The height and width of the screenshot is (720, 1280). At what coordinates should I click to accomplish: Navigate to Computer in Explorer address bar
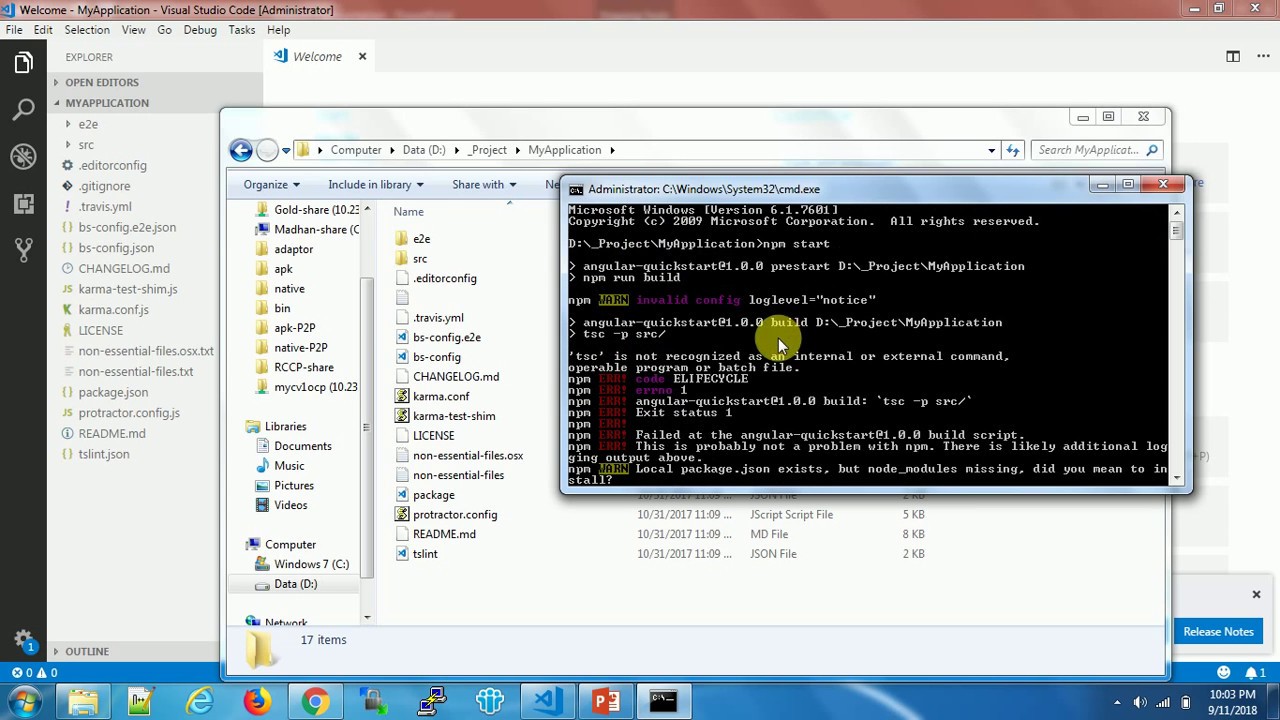[x=356, y=150]
